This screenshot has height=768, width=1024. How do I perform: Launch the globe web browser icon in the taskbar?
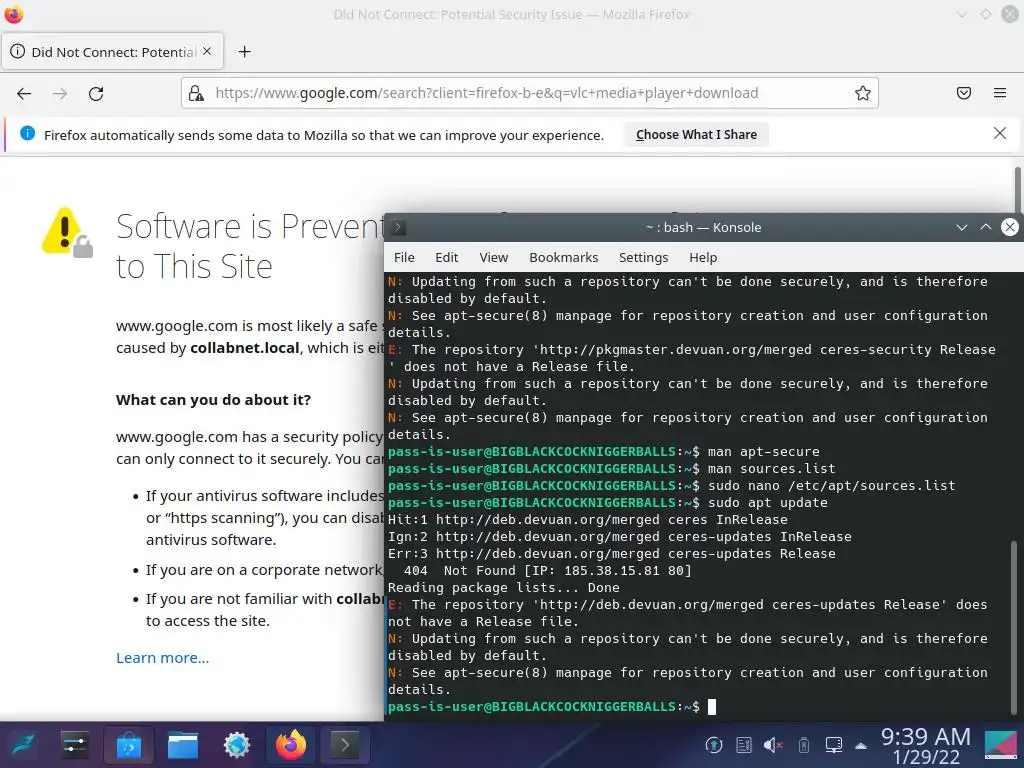[237, 745]
